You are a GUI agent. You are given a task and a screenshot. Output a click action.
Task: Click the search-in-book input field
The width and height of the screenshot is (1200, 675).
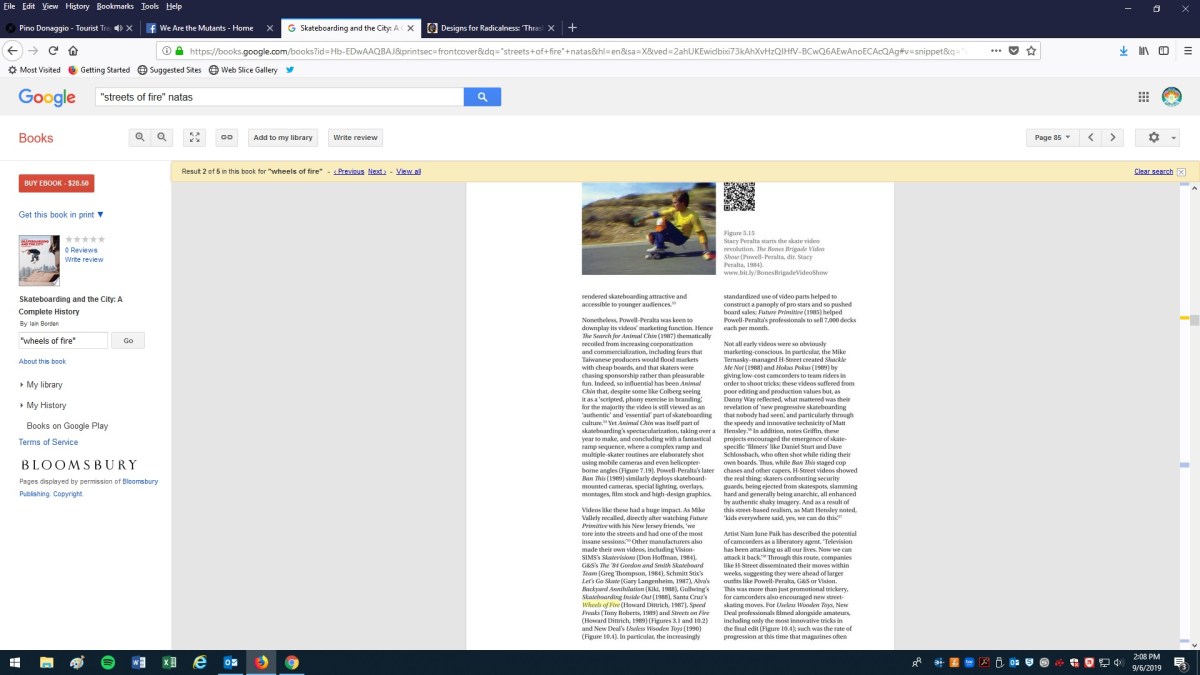click(x=63, y=341)
